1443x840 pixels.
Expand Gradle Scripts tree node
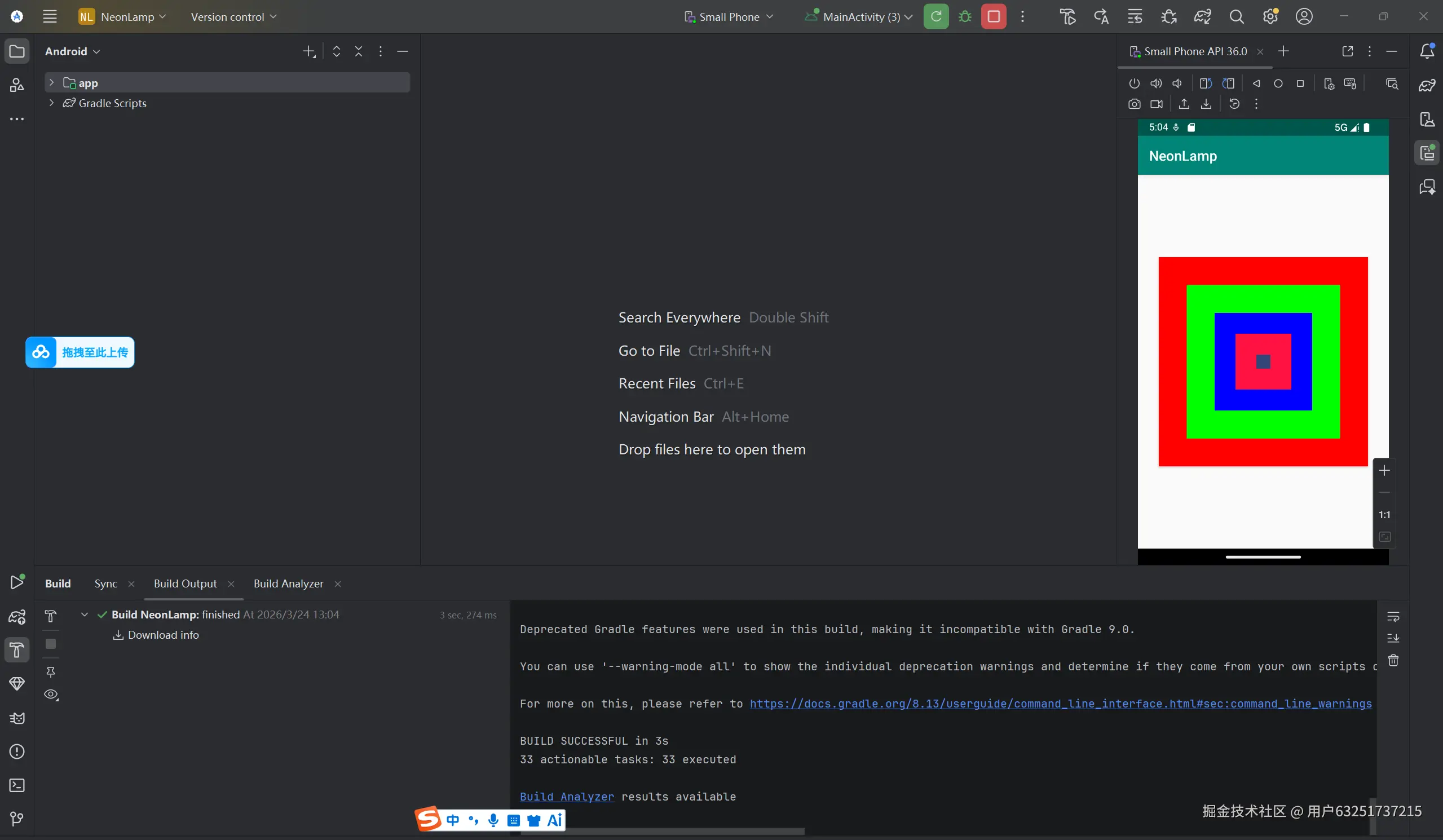(51, 103)
